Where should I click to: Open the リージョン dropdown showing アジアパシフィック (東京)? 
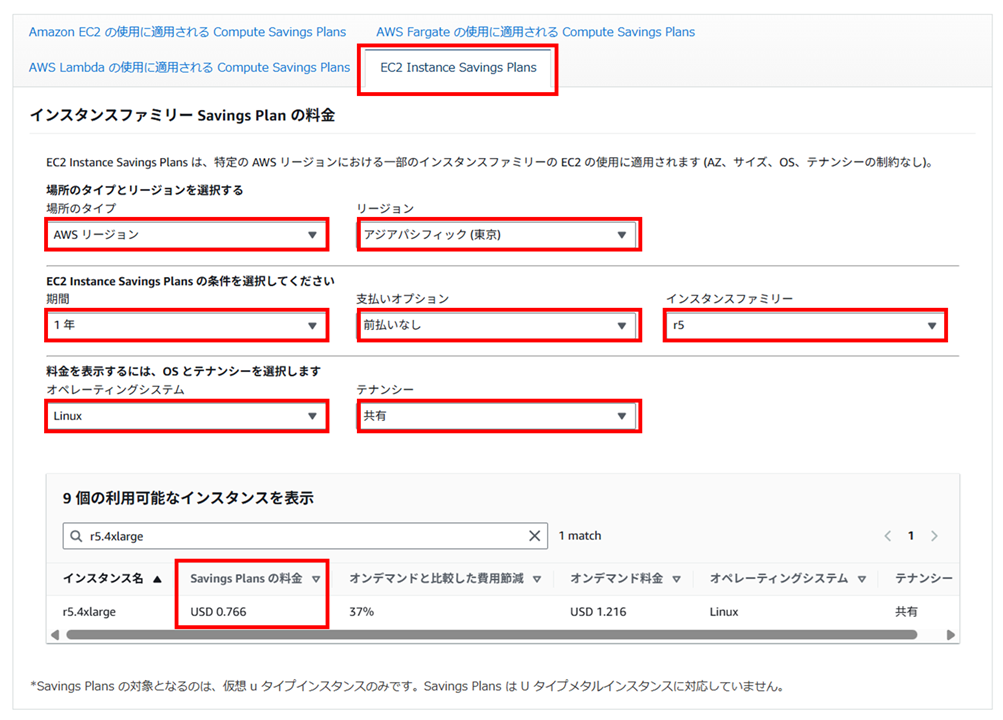pyautogui.click(x=496, y=235)
